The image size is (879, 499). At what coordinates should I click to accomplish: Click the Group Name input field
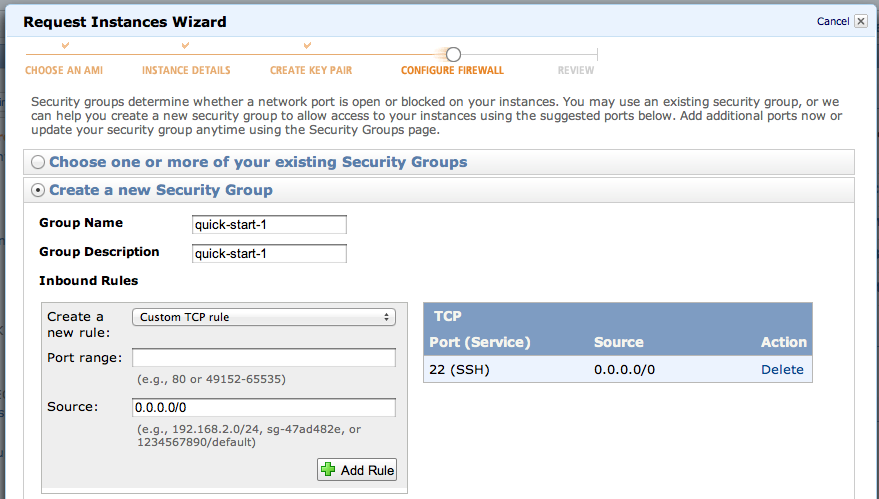269,225
